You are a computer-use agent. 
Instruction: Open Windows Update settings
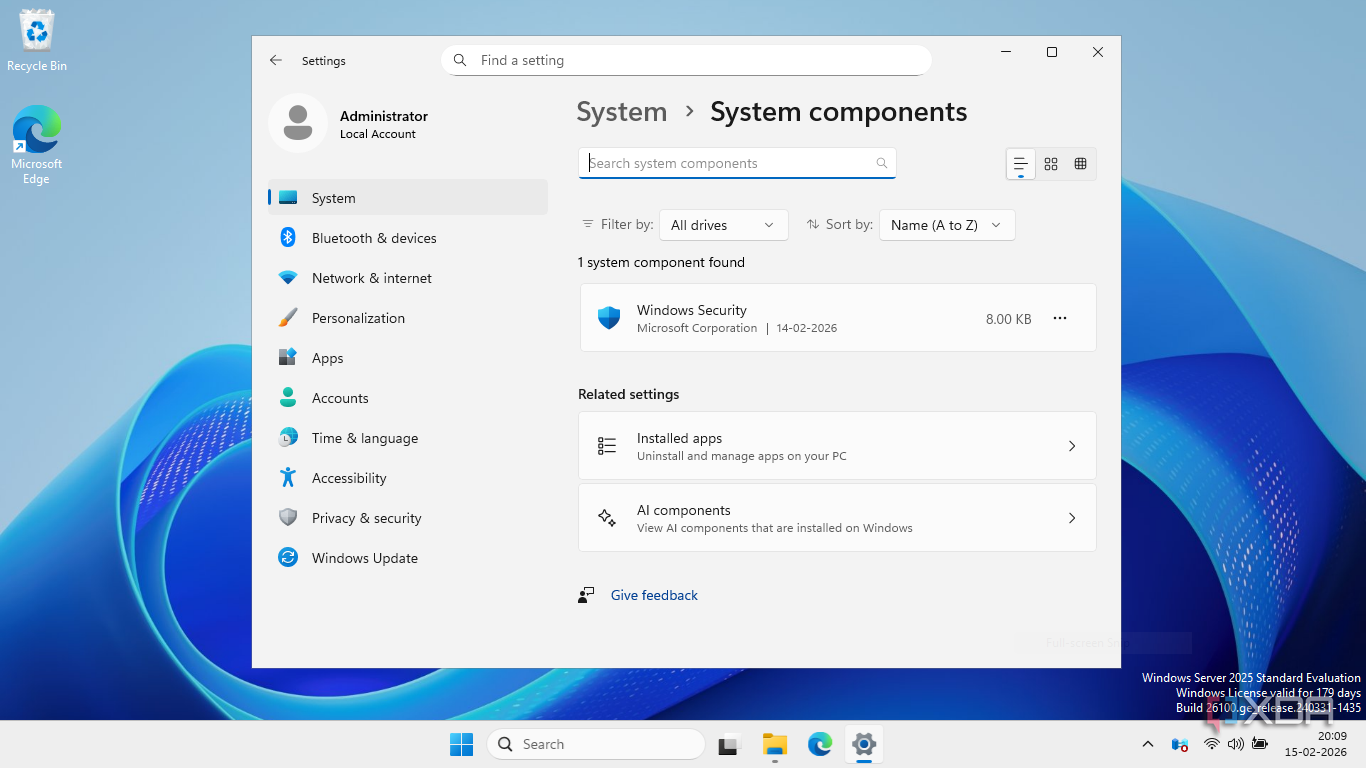408,558
